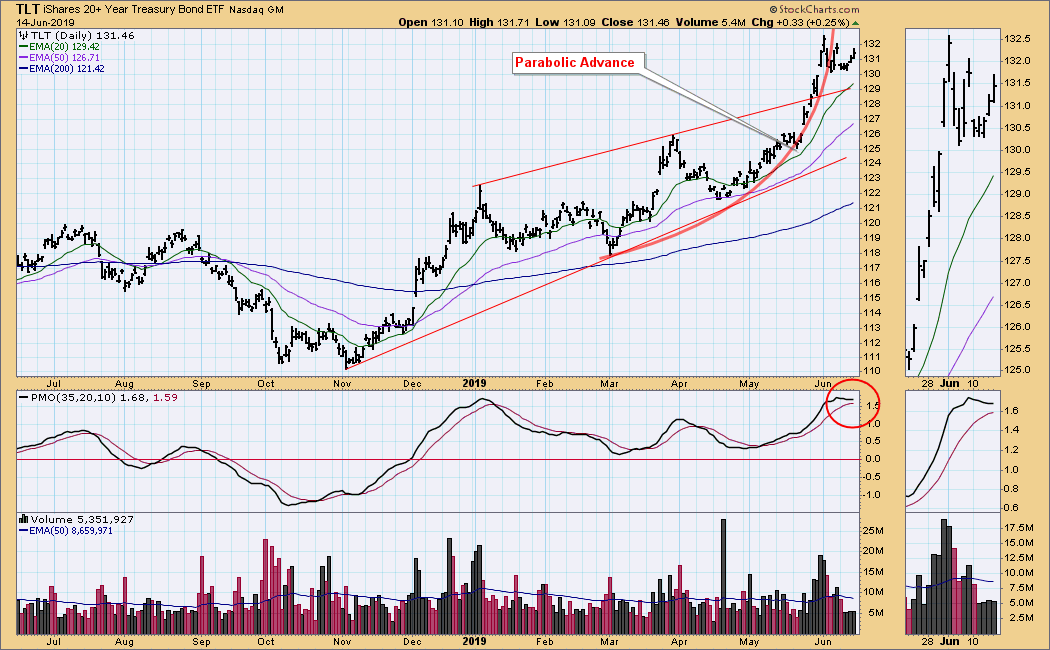Click the 'Parabolic Advance' annotation label
1050x650 pixels.
(x=575, y=62)
